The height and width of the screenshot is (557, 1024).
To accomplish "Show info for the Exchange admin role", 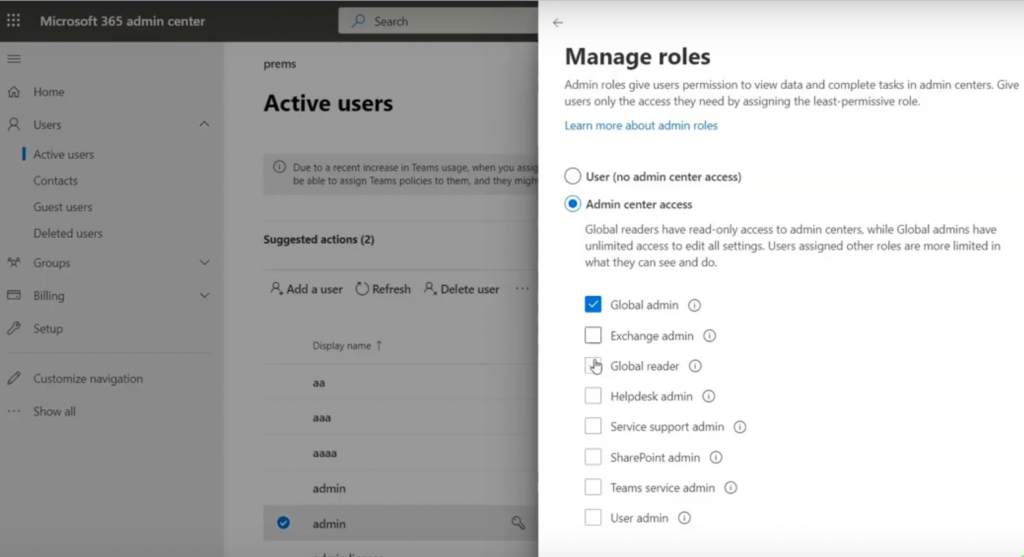I will tap(709, 336).
